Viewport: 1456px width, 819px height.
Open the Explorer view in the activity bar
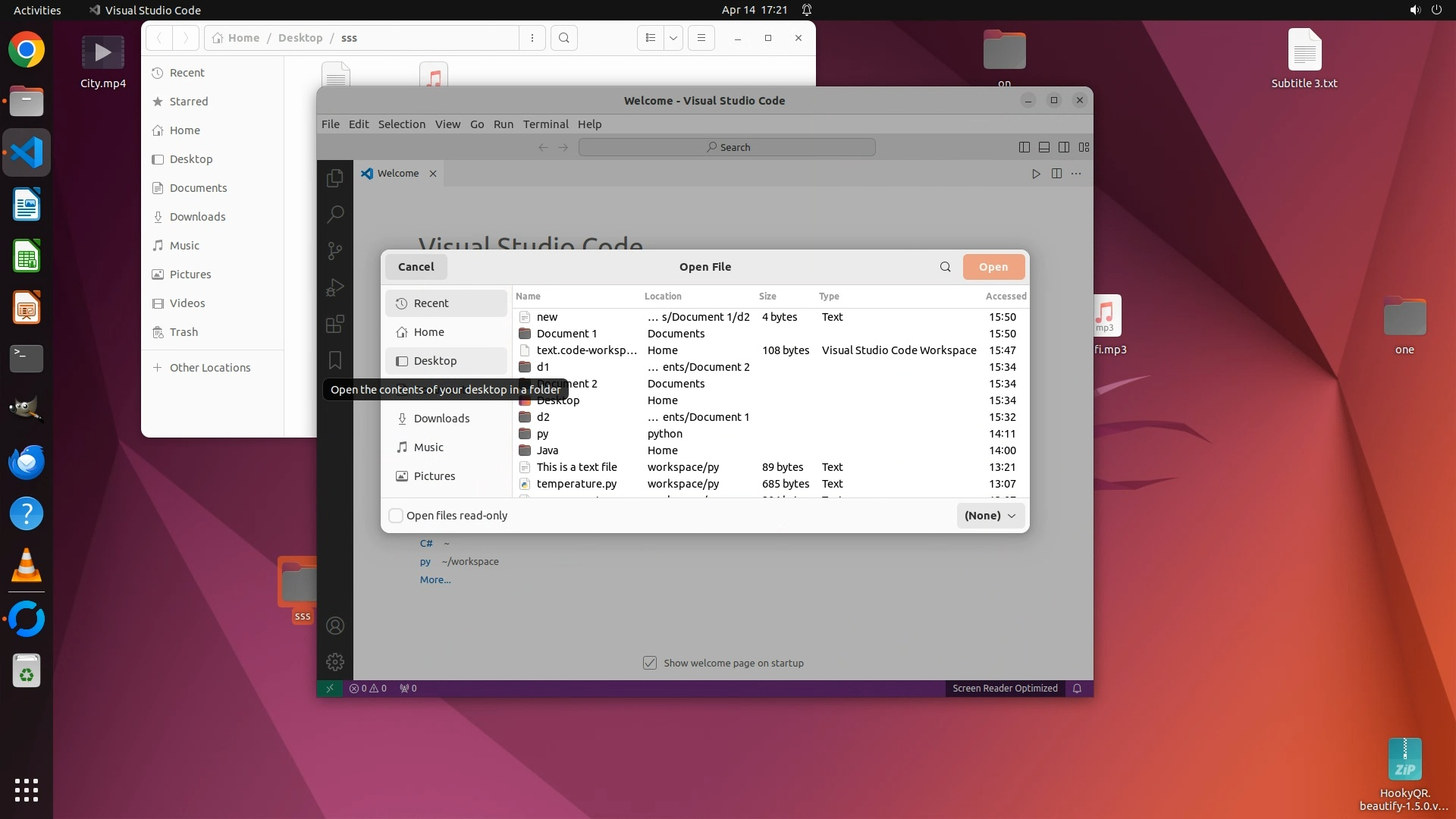coord(334,177)
